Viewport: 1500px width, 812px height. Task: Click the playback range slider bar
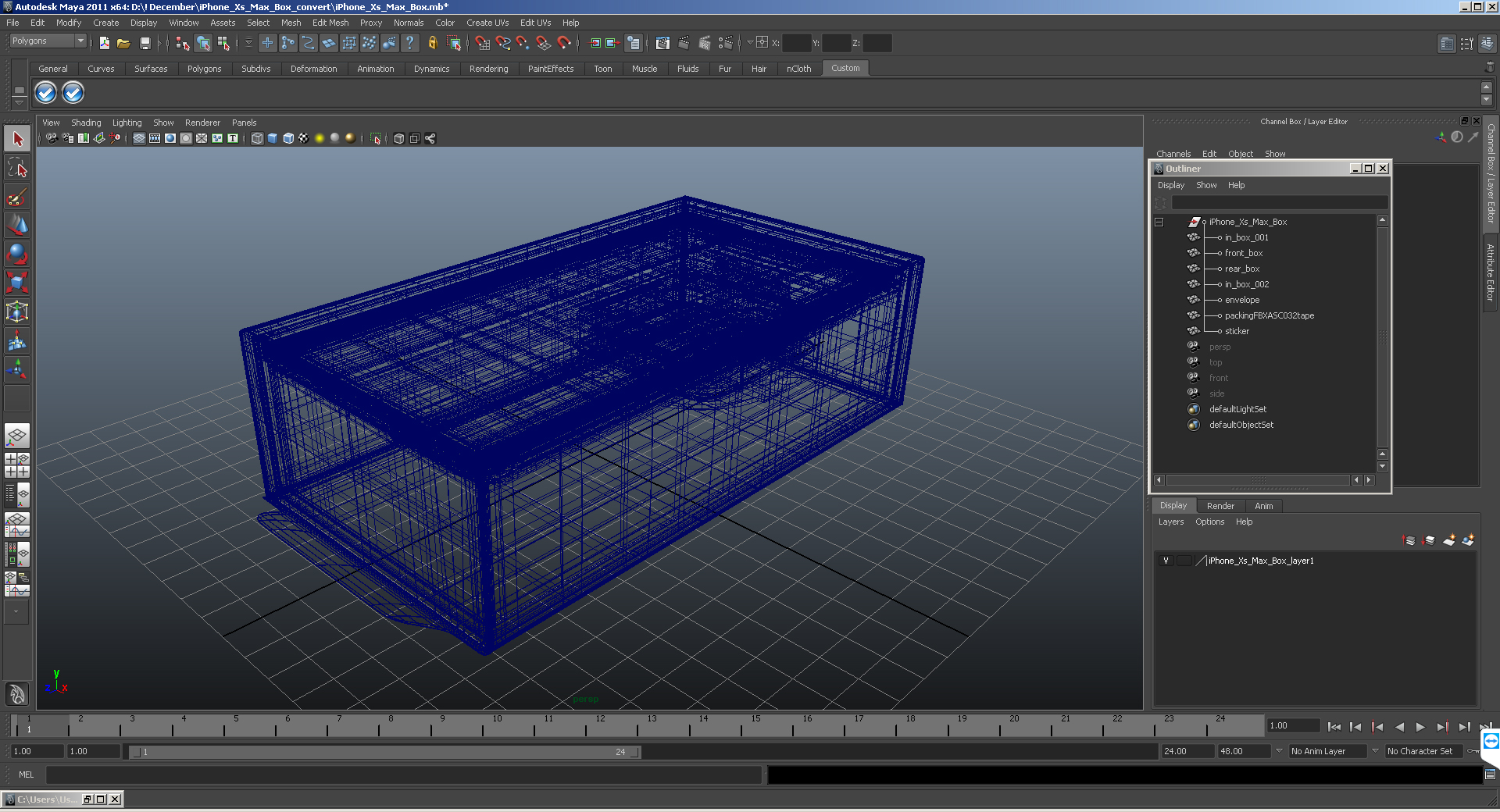coord(384,752)
